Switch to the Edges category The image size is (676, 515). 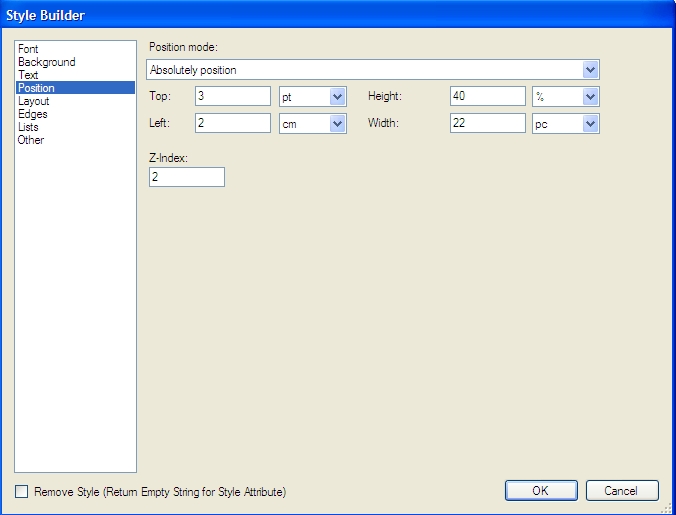click(x=32, y=114)
